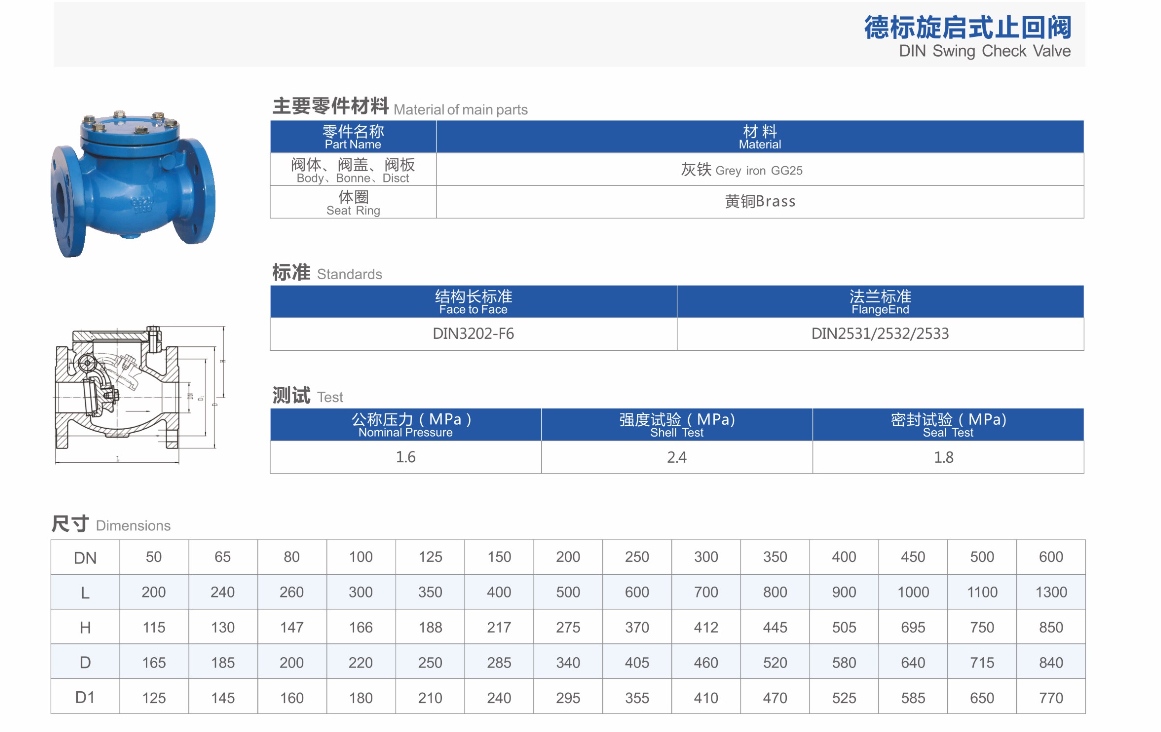Select the DN header cell
The height and width of the screenshot is (732, 1161).
[84, 557]
